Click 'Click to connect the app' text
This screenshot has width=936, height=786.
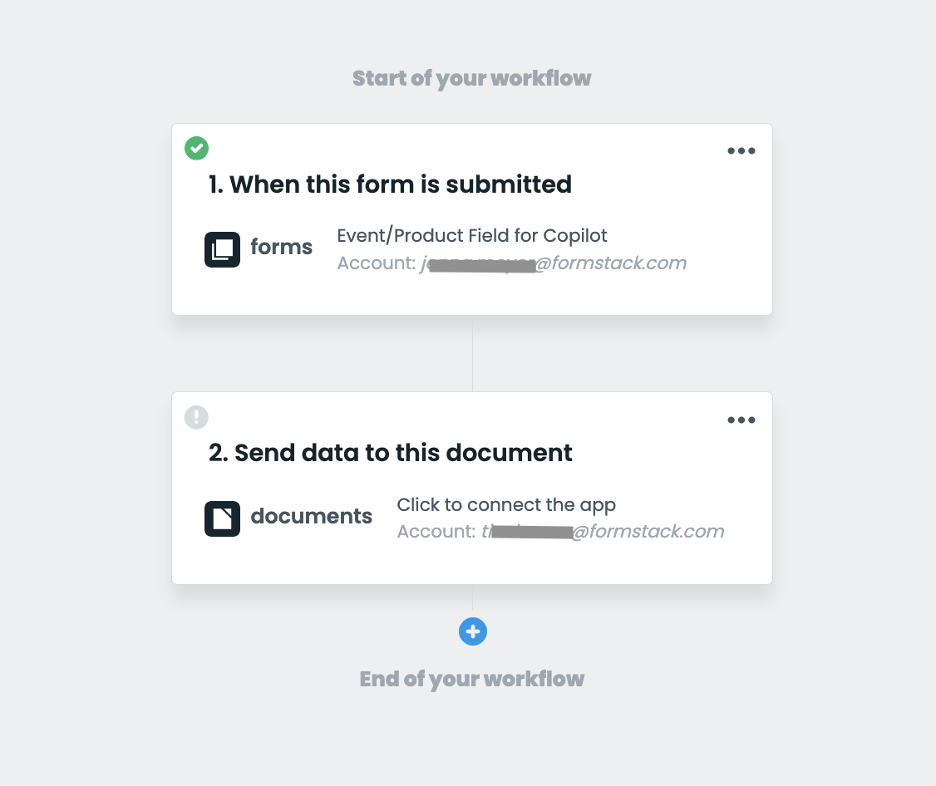(506, 505)
